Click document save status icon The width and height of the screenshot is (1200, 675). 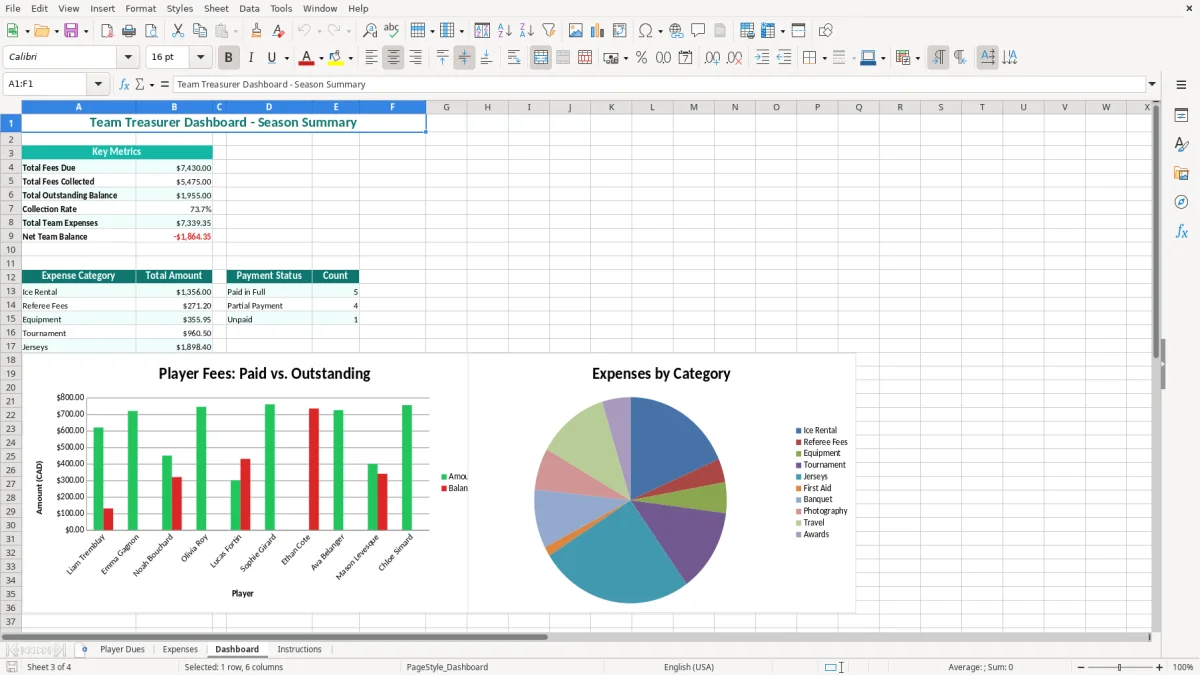pyautogui.click(x=12, y=667)
